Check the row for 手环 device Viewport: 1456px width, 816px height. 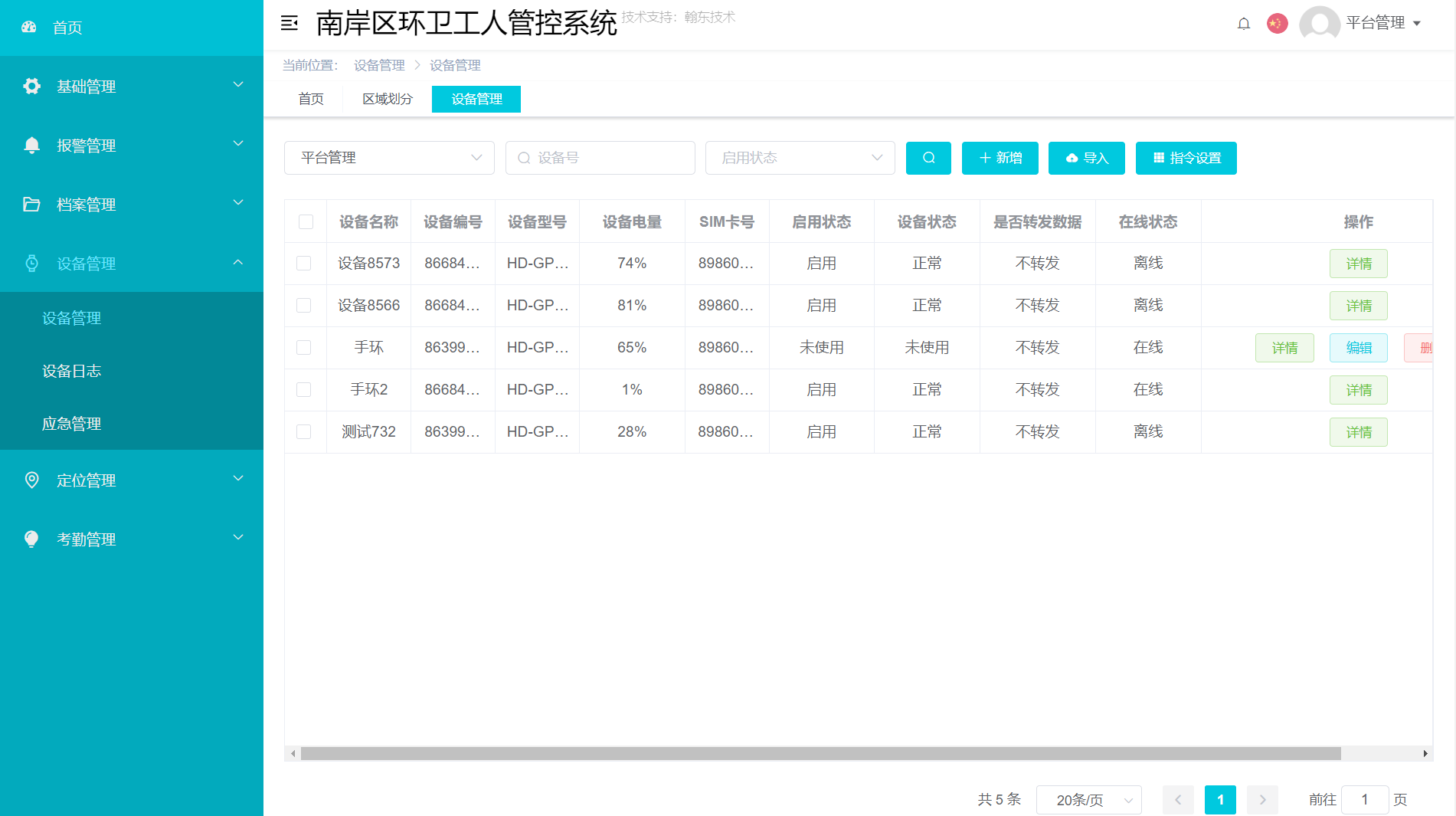tap(304, 348)
